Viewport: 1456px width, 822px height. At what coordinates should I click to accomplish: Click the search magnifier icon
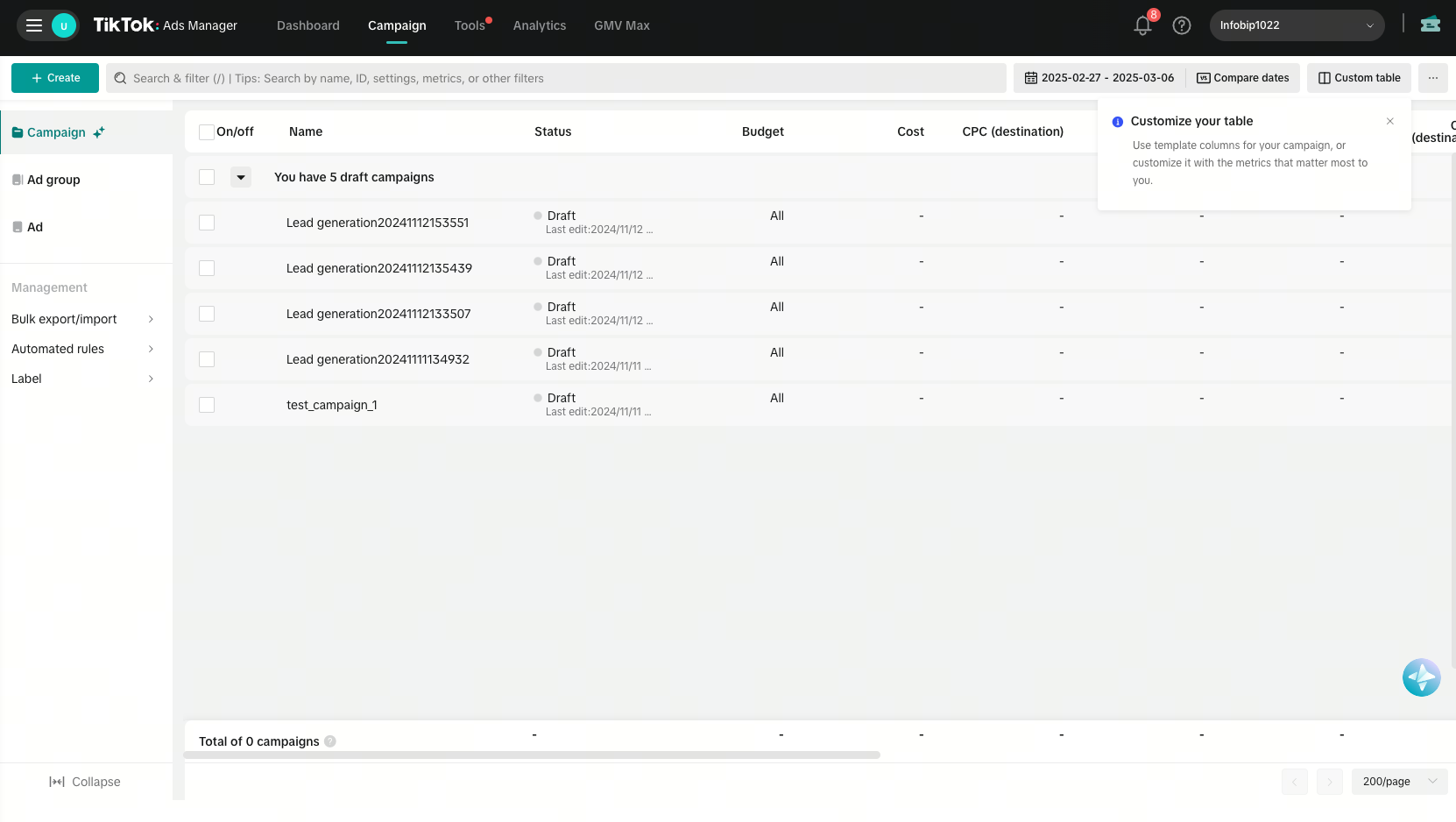coord(121,78)
